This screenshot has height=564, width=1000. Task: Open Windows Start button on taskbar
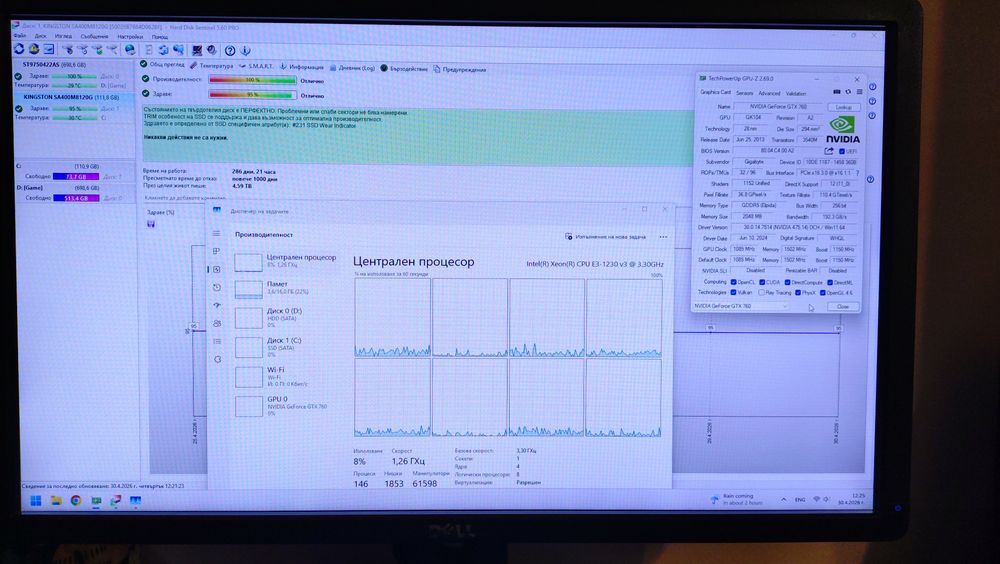click(36, 501)
